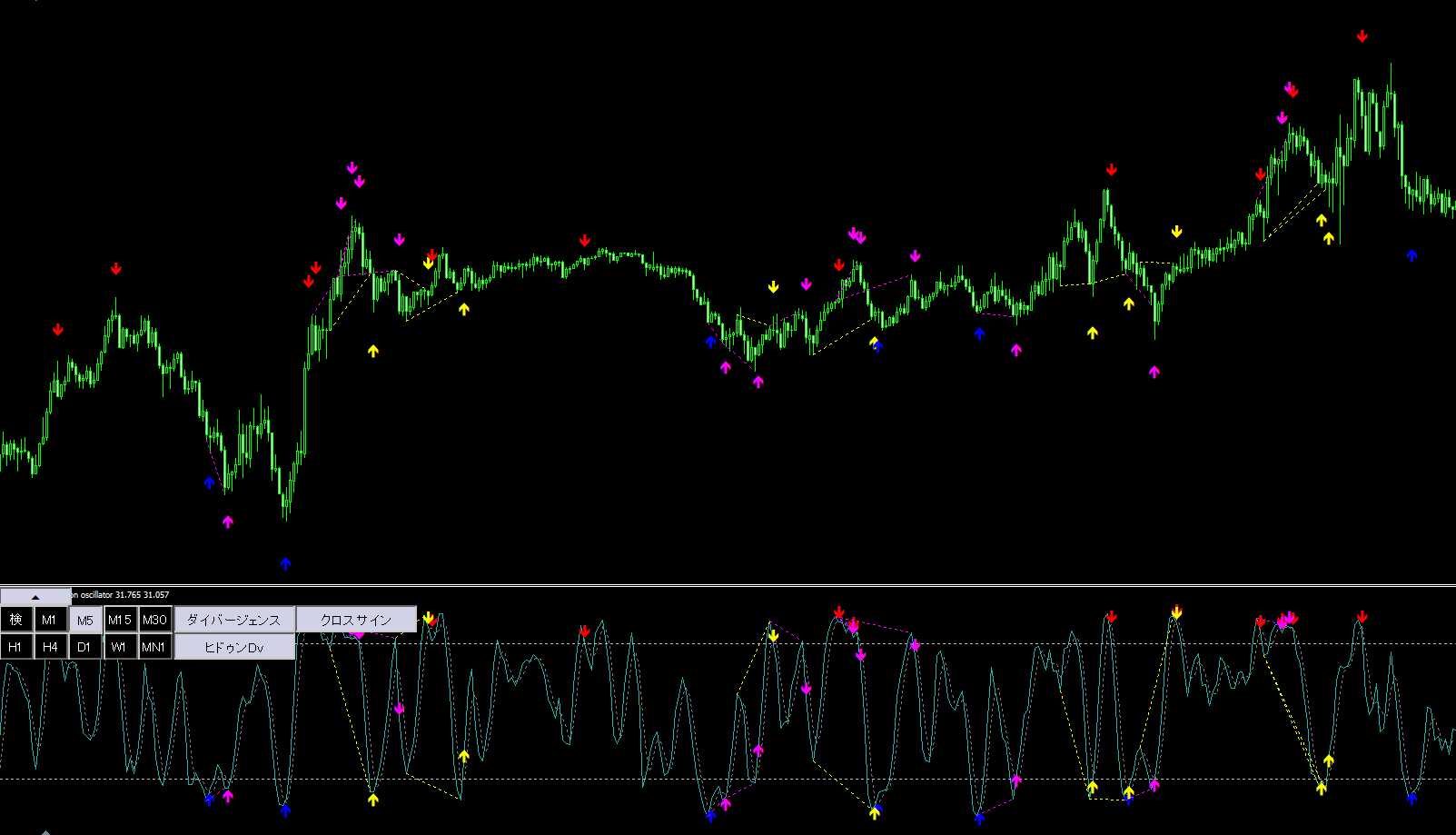The height and width of the screenshot is (835, 1456).
Task: Toggle the ダイバージェンス divergence display
Action: (234, 620)
